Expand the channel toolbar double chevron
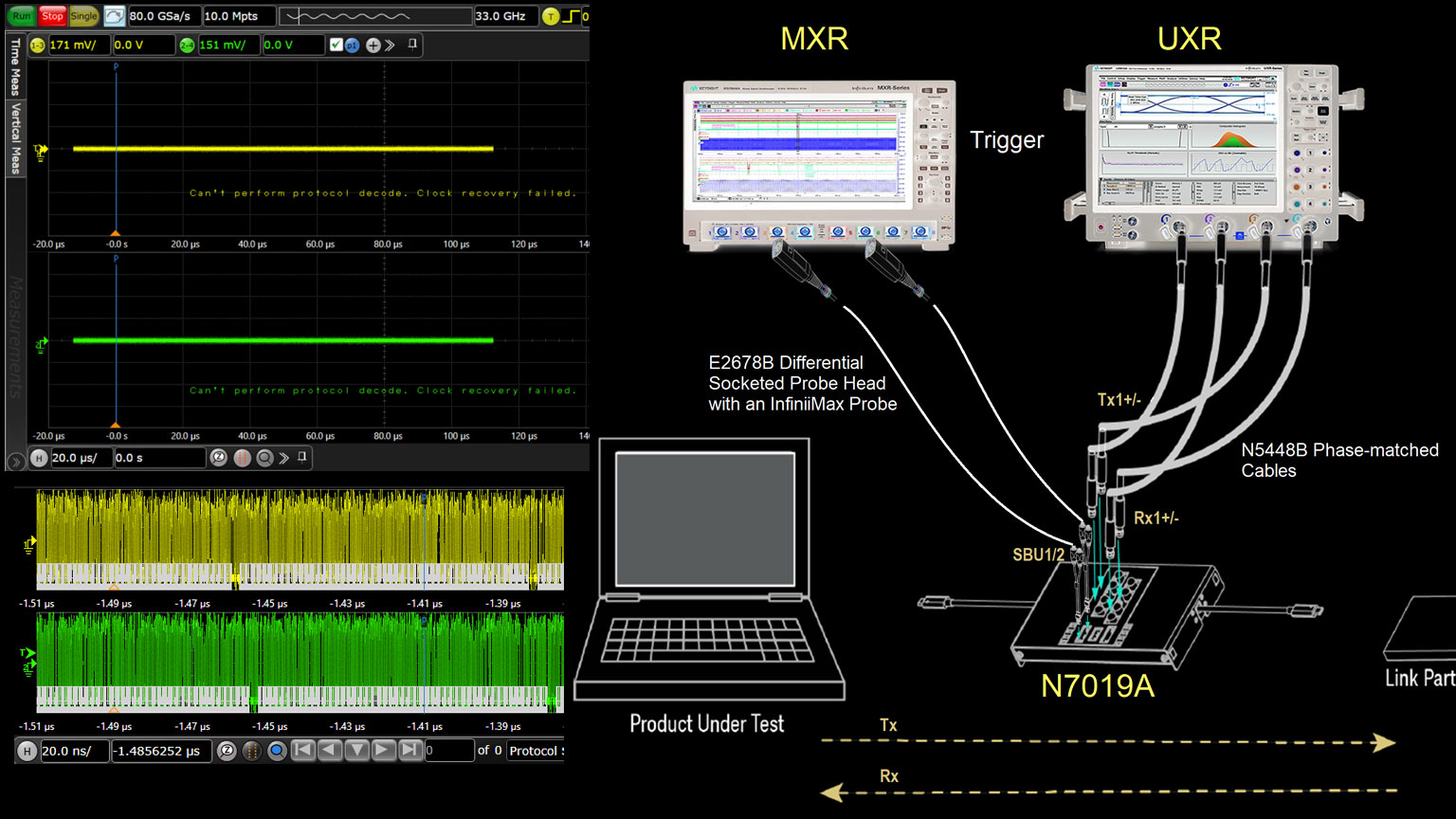The height and width of the screenshot is (819, 1456). [390, 45]
